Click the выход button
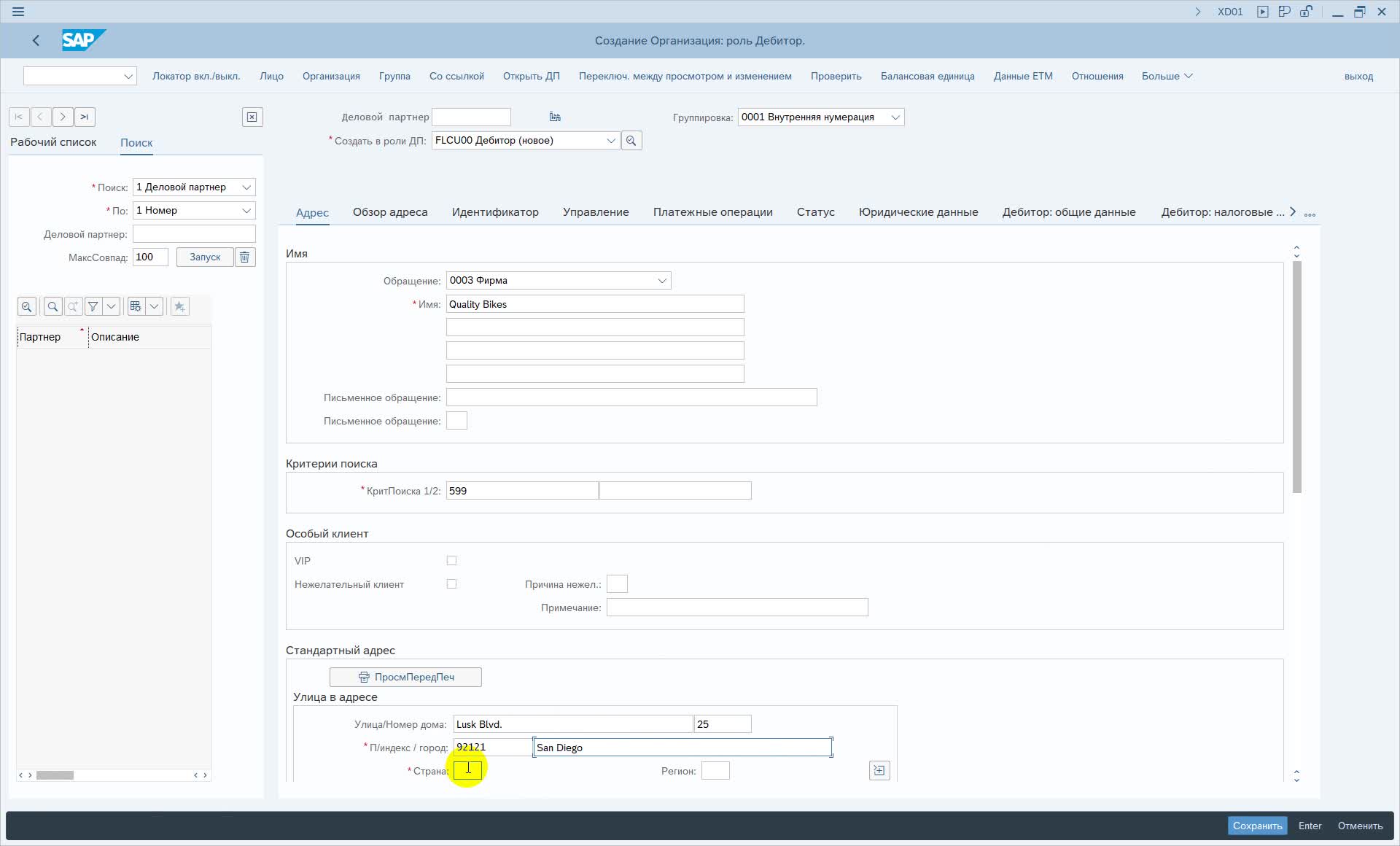This screenshot has width=1400, height=846. 1358,76
